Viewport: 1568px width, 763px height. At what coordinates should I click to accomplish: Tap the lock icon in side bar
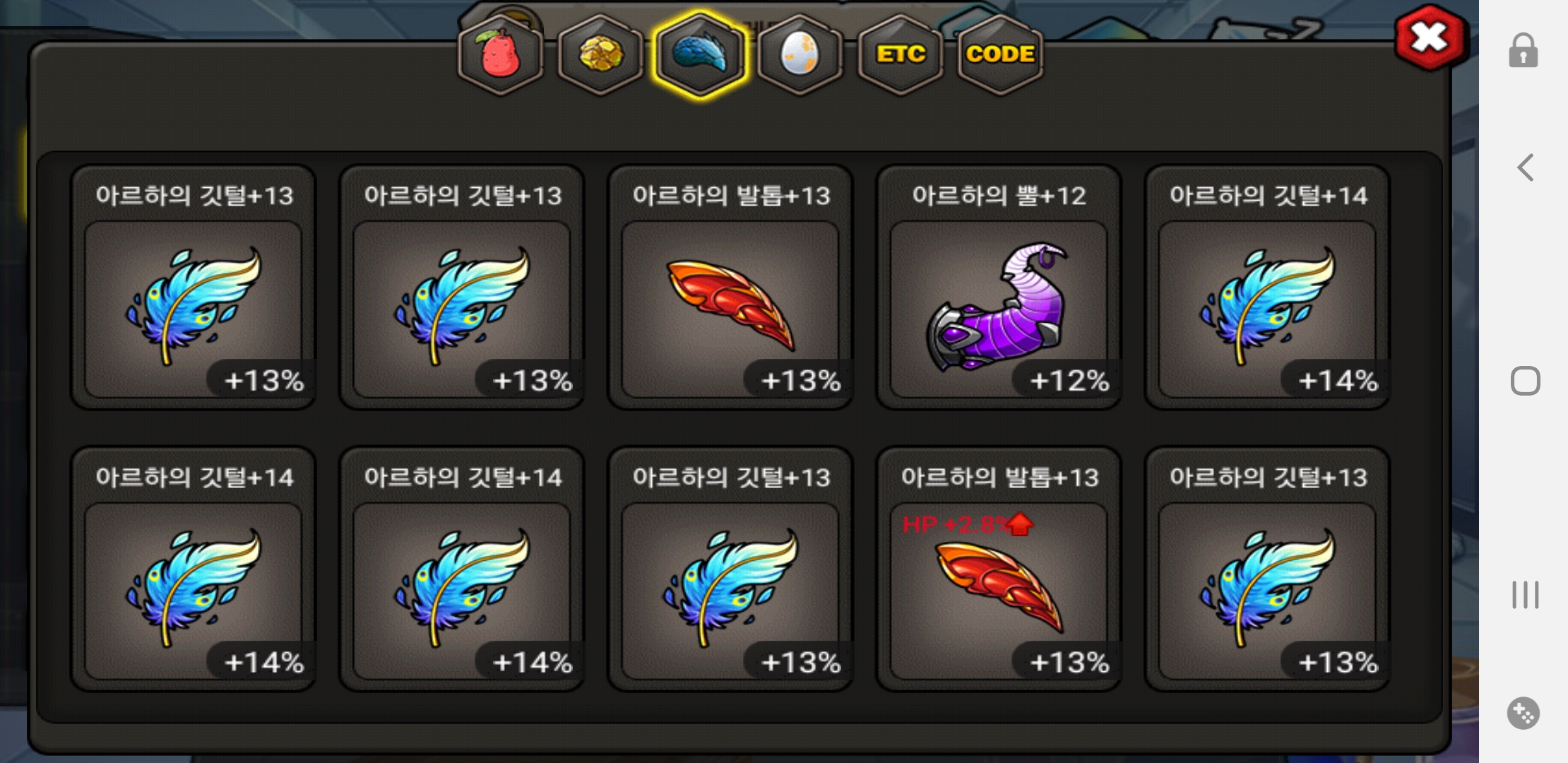[1524, 50]
